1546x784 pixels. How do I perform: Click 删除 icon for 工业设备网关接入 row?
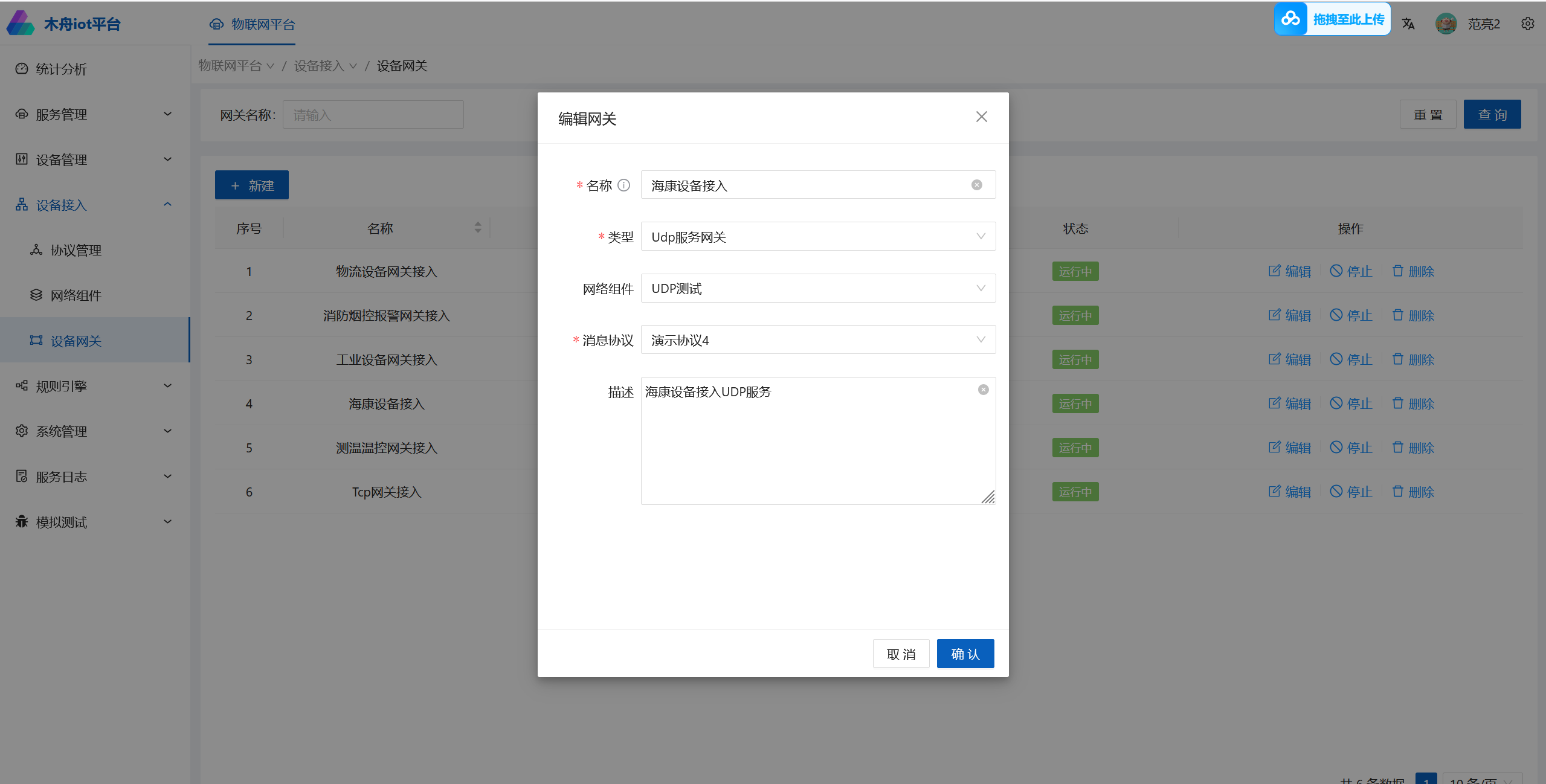coord(1397,359)
